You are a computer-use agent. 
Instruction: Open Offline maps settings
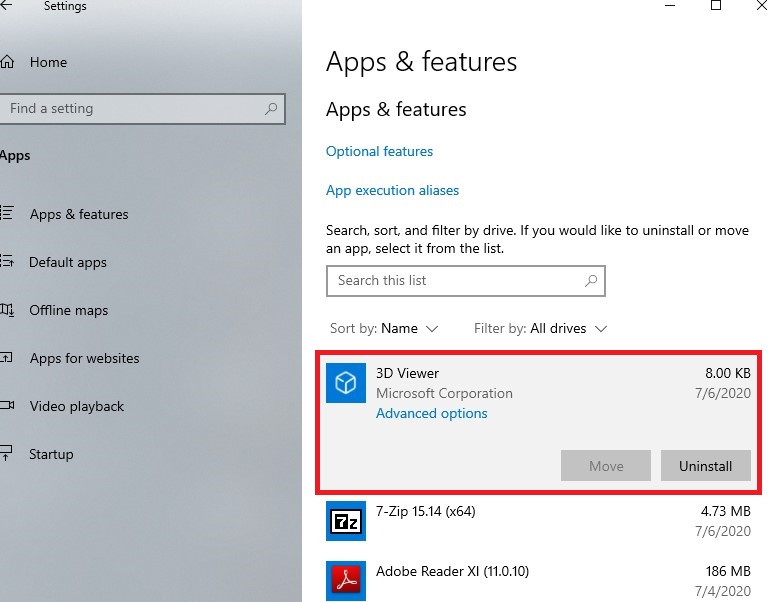click(x=69, y=310)
